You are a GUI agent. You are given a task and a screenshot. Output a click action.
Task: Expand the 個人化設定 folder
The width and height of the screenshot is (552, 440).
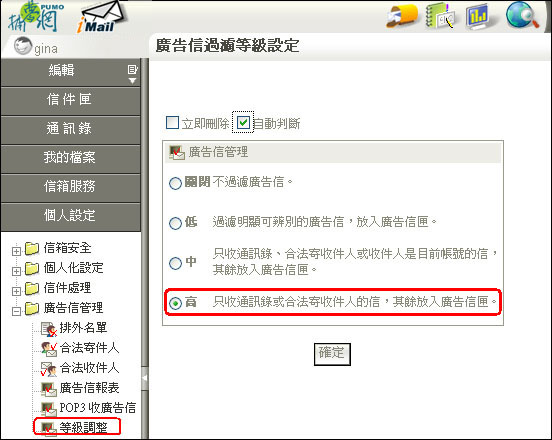click(x=16, y=271)
